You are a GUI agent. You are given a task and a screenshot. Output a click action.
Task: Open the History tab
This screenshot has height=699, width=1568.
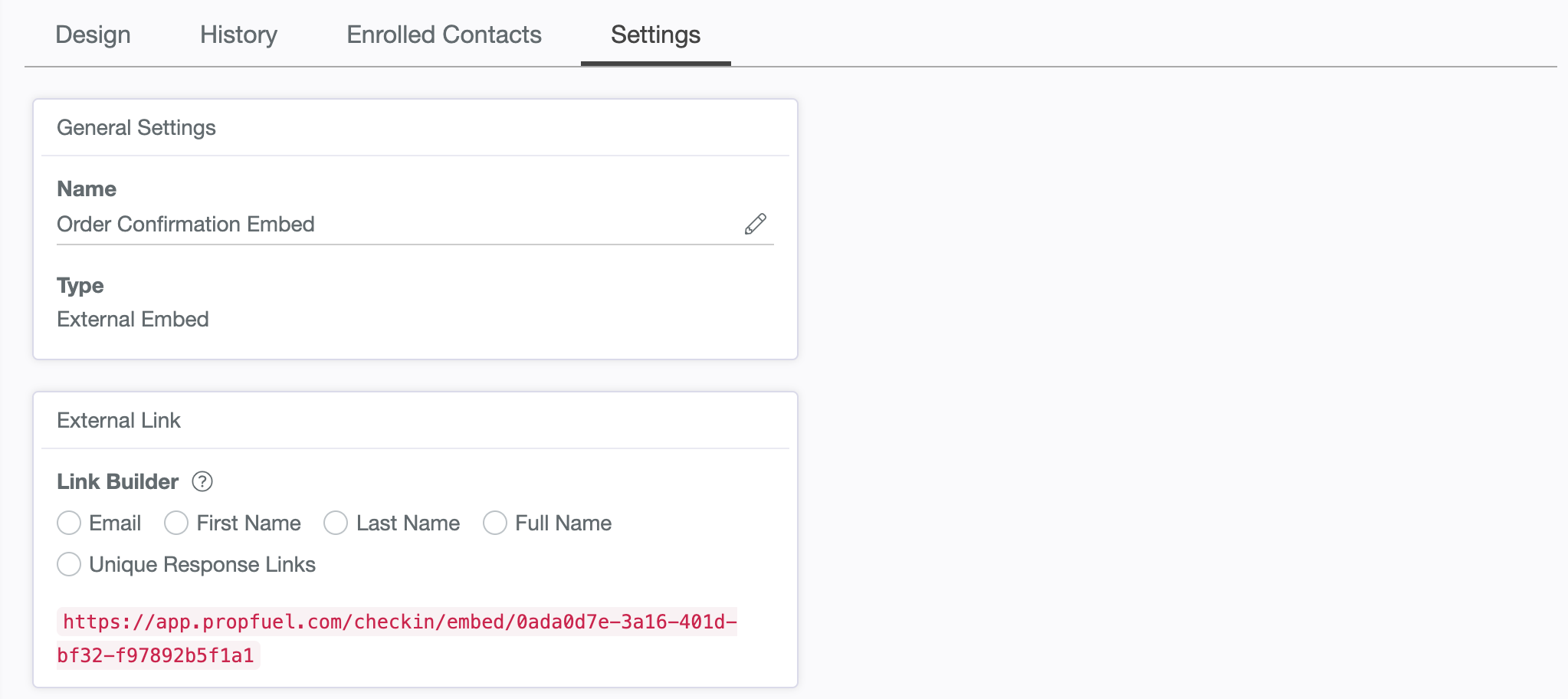tap(238, 34)
